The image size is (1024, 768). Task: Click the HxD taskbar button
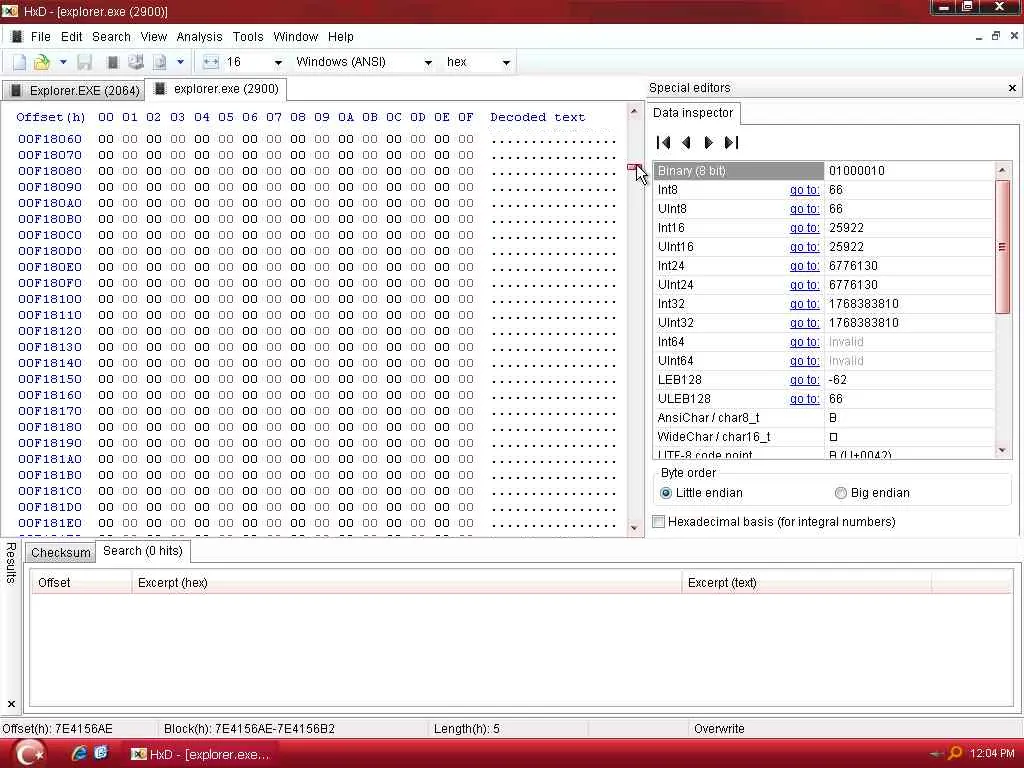click(x=201, y=754)
